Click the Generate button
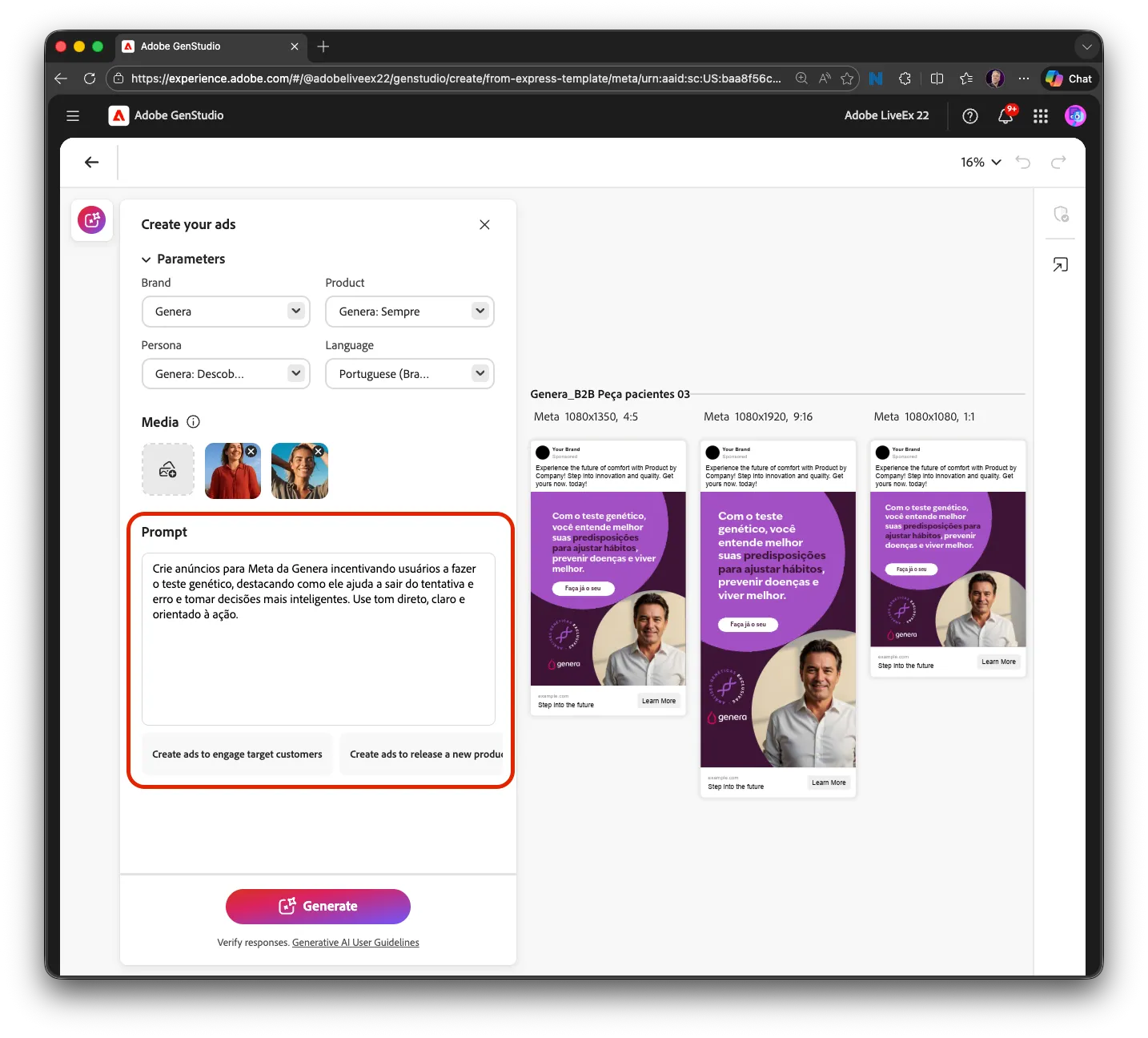The height and width of the screenshot is (1038, 1148). click(318, 907)
